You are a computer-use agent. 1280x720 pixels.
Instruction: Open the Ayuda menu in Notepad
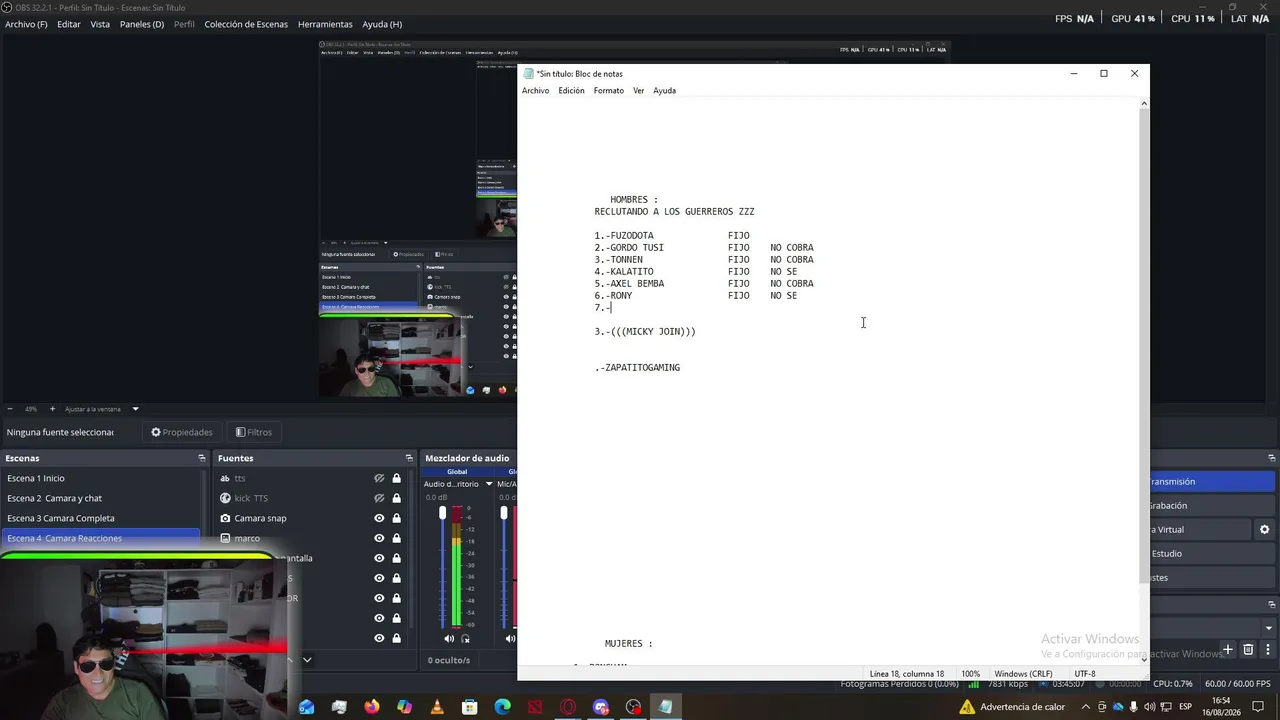click(664, 91)
